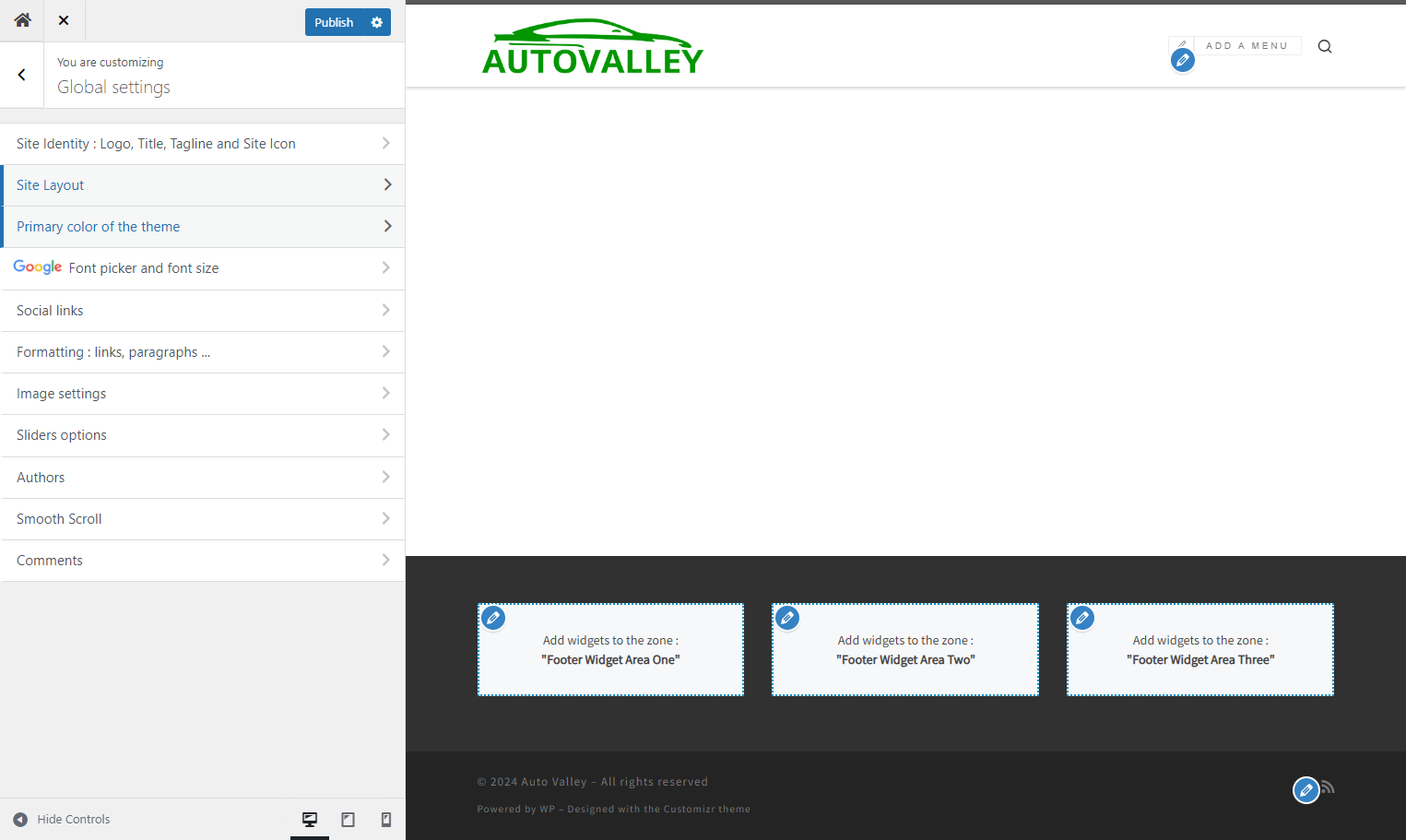
Task: Click the Hide Controls label
Action: click(74, 820)
